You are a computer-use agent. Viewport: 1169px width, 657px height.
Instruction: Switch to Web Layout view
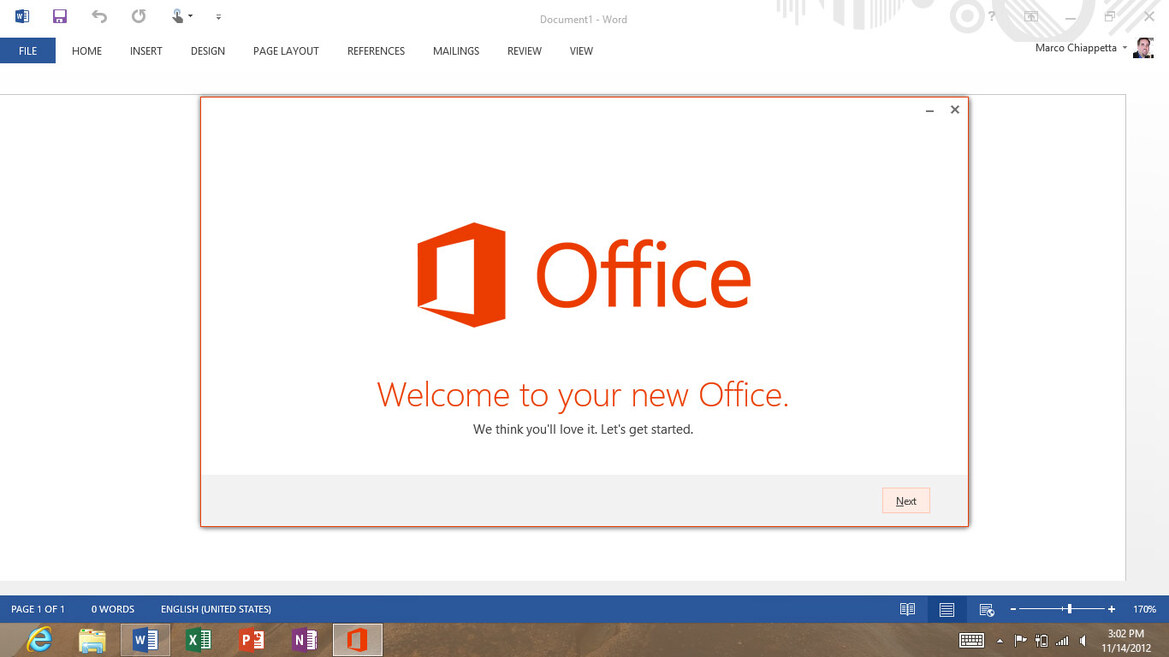(986, 609)
